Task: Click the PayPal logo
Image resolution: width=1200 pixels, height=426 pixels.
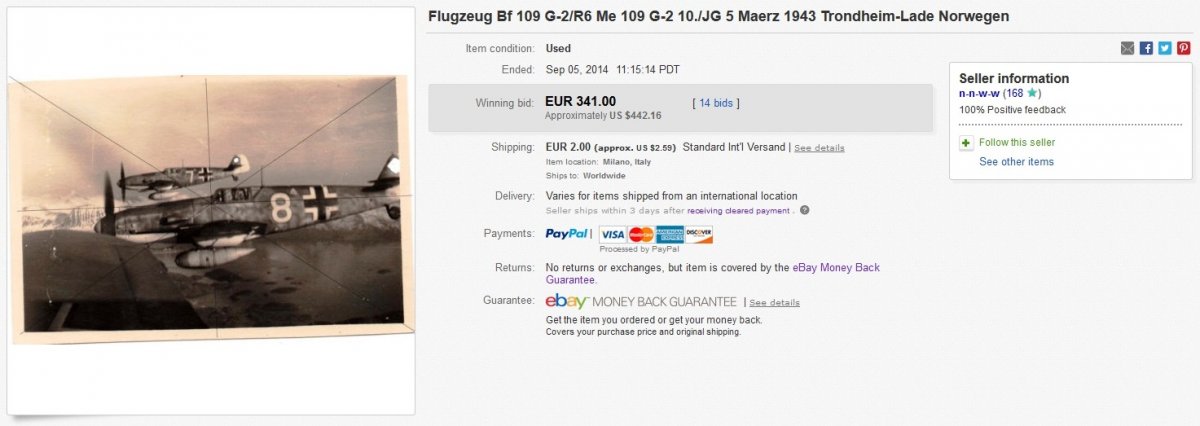Action: tap(567, 234)
